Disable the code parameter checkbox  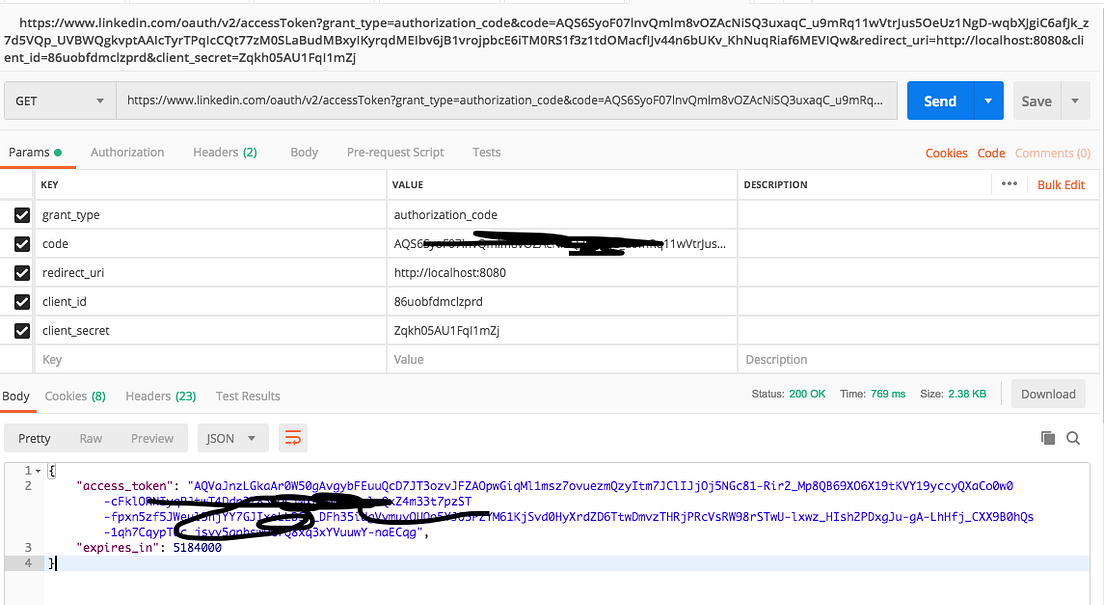point(22,243)
